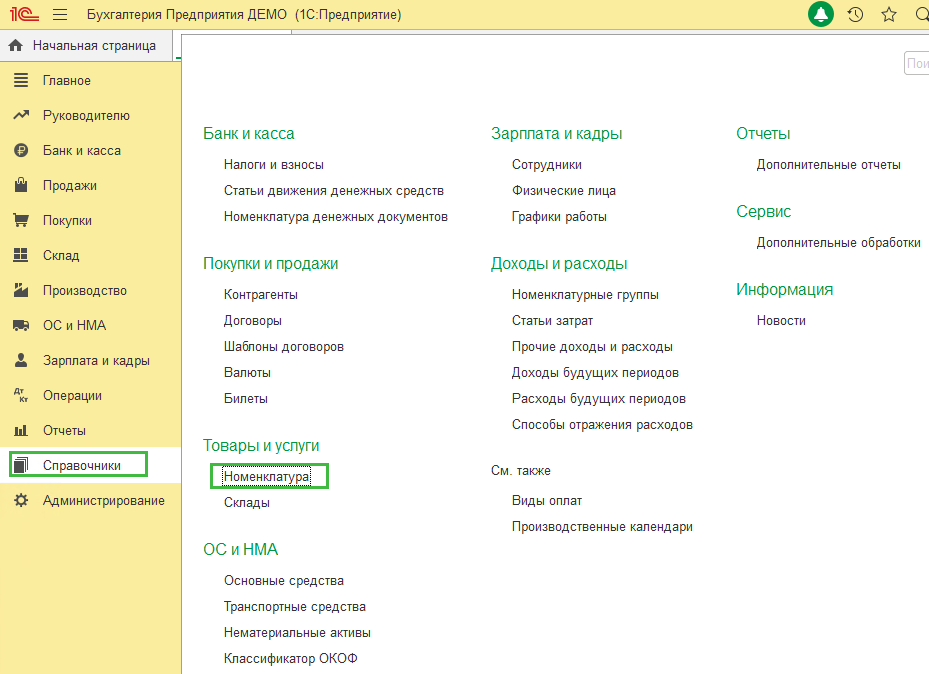Open Главное section in sidebar

pos(66,81)
